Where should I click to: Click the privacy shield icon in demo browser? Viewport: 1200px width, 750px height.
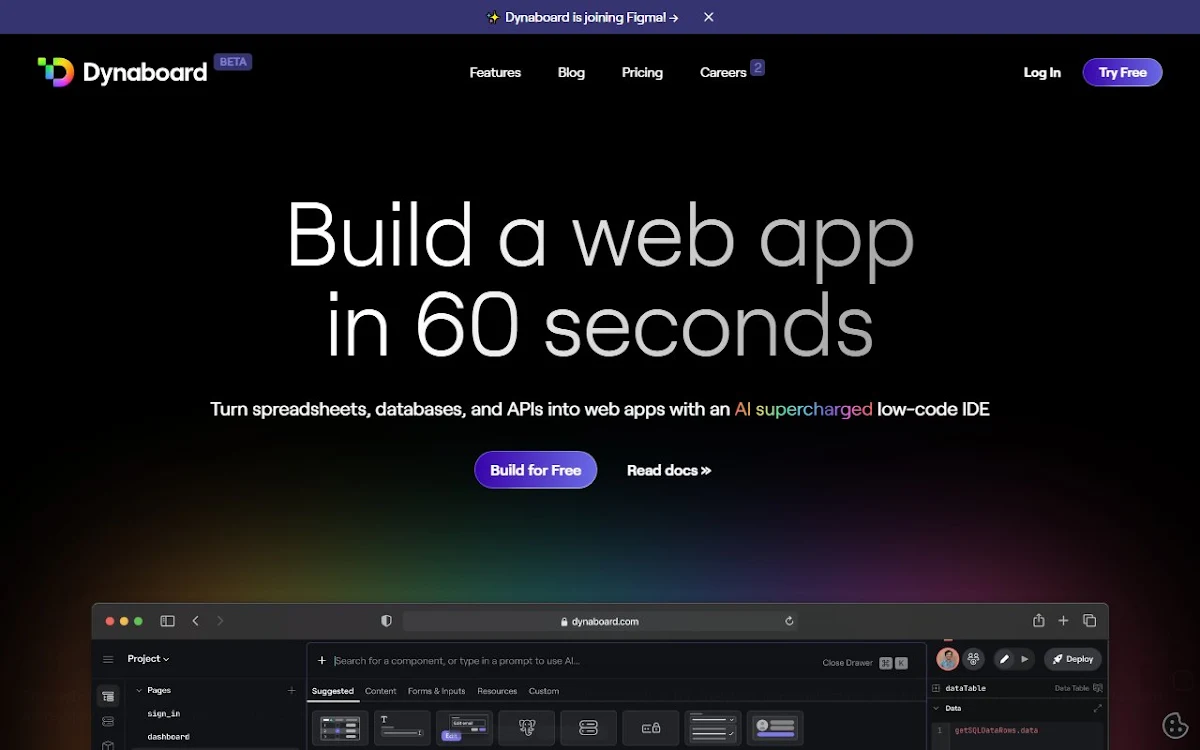(x=386, y=621)
